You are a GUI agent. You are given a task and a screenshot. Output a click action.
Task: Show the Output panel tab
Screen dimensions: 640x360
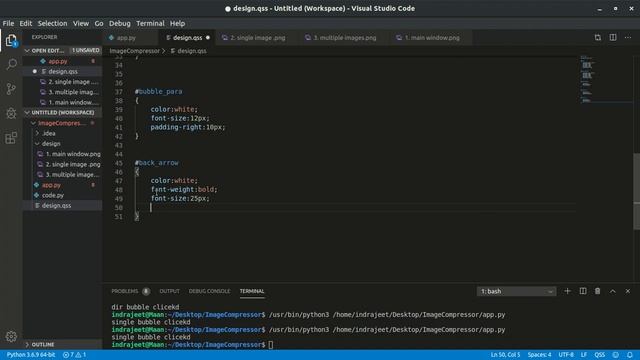(x=169, y=291)
